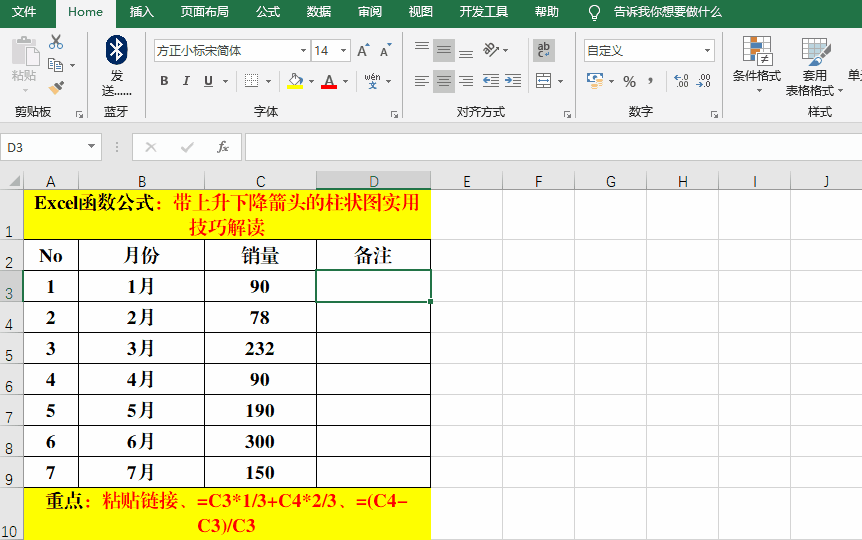Screen dimensions: 862x540
Task: Click in the formula bar
Action: tap(553, 147)
